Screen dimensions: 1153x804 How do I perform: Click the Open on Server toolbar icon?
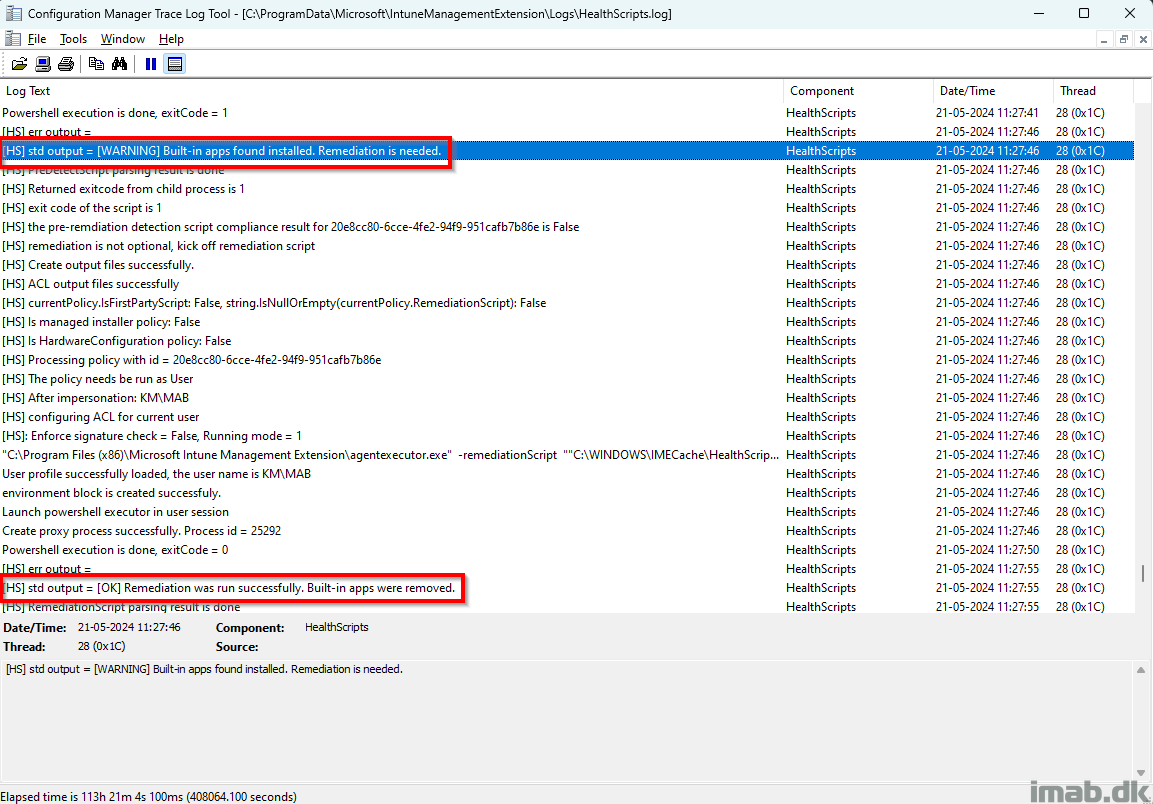(43, 64)
